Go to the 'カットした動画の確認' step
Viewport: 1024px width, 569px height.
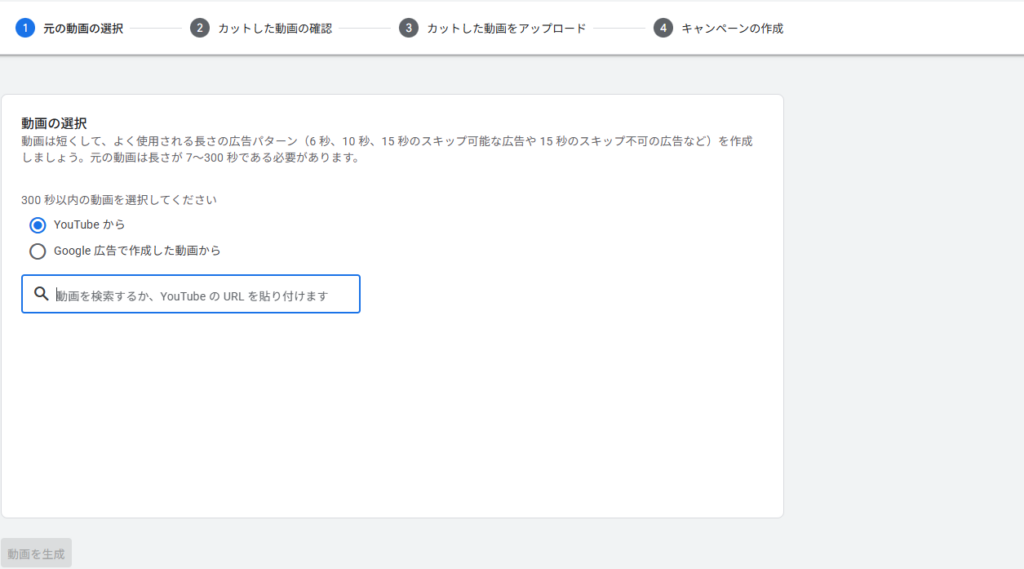coord(274,28)
